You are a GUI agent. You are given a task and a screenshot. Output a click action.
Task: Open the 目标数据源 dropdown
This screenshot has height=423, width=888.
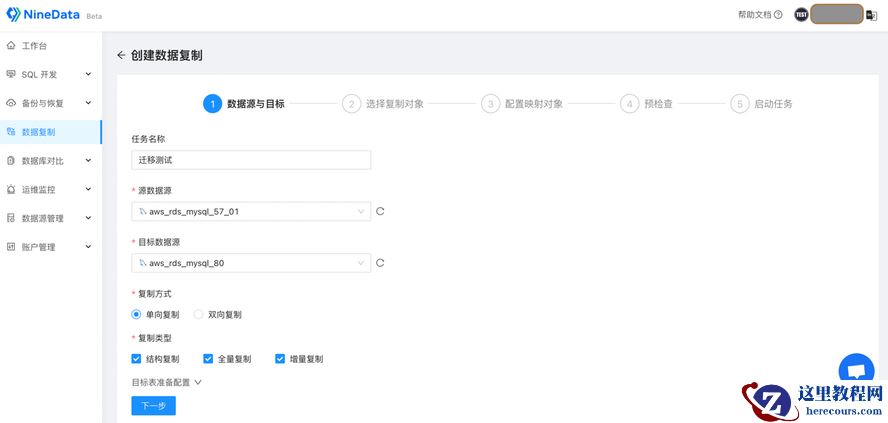(x=250, y=263)
